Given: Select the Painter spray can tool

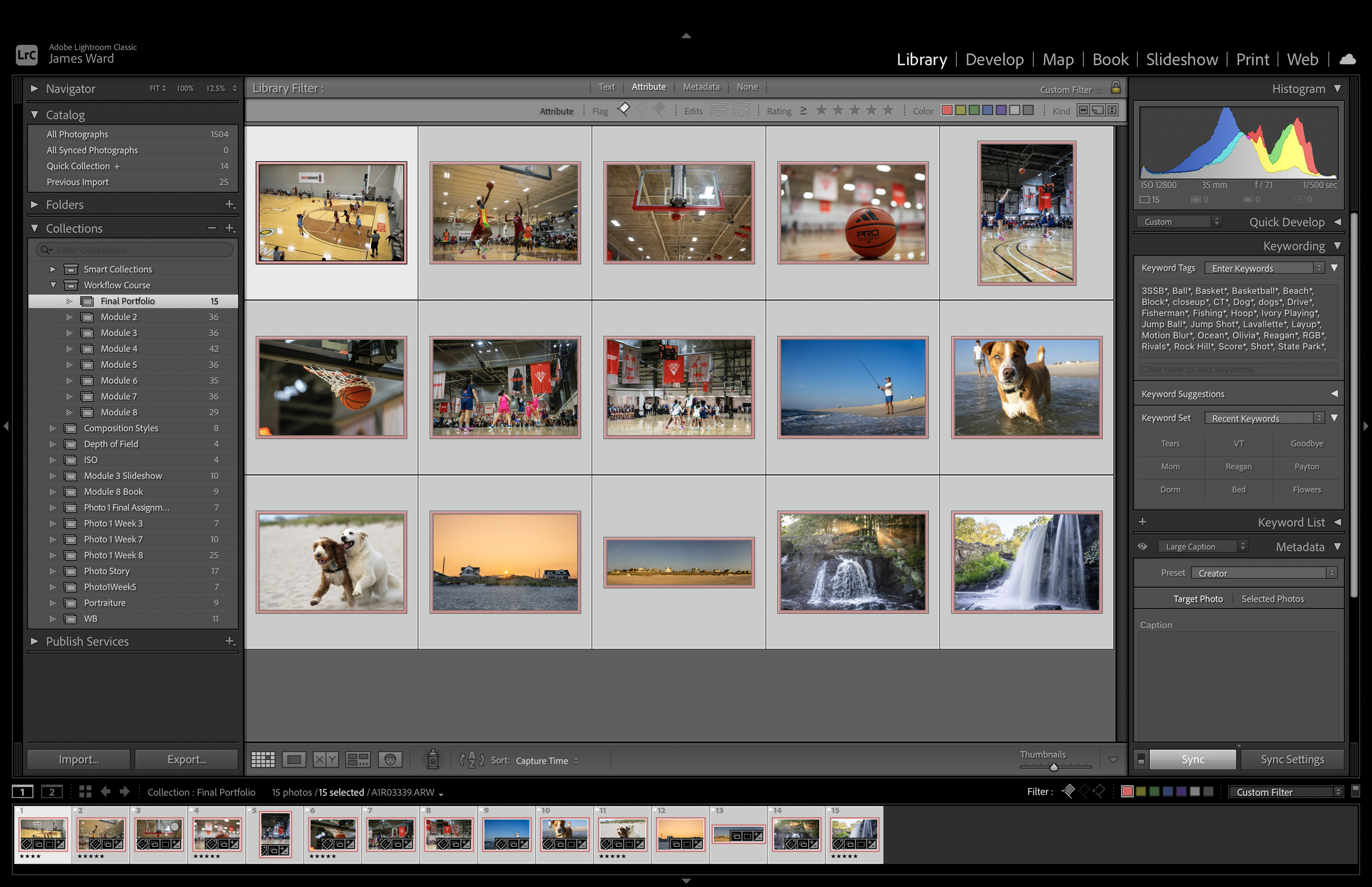Looking at the screenshot, I should 433,760.
